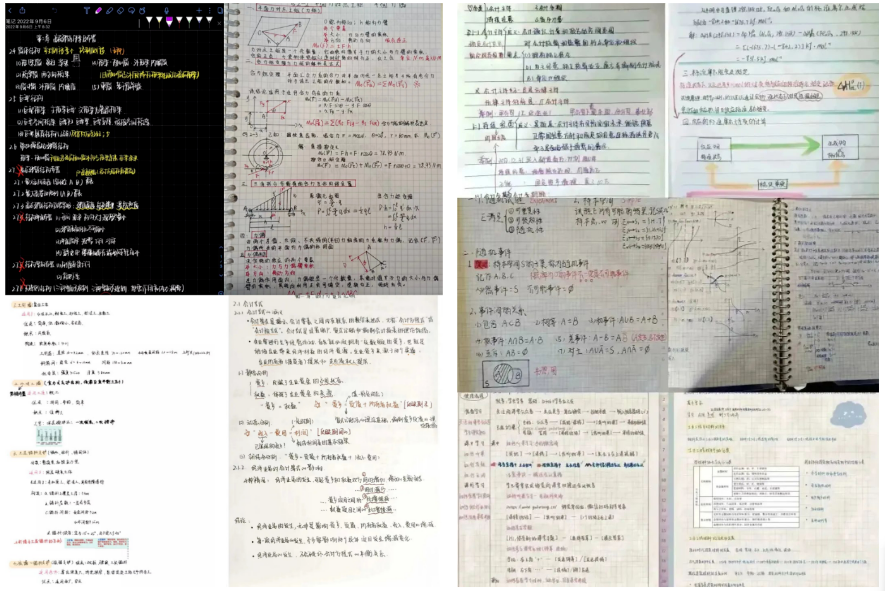
Task: Choose the selected purple pen preset
Action: (169, 21)
